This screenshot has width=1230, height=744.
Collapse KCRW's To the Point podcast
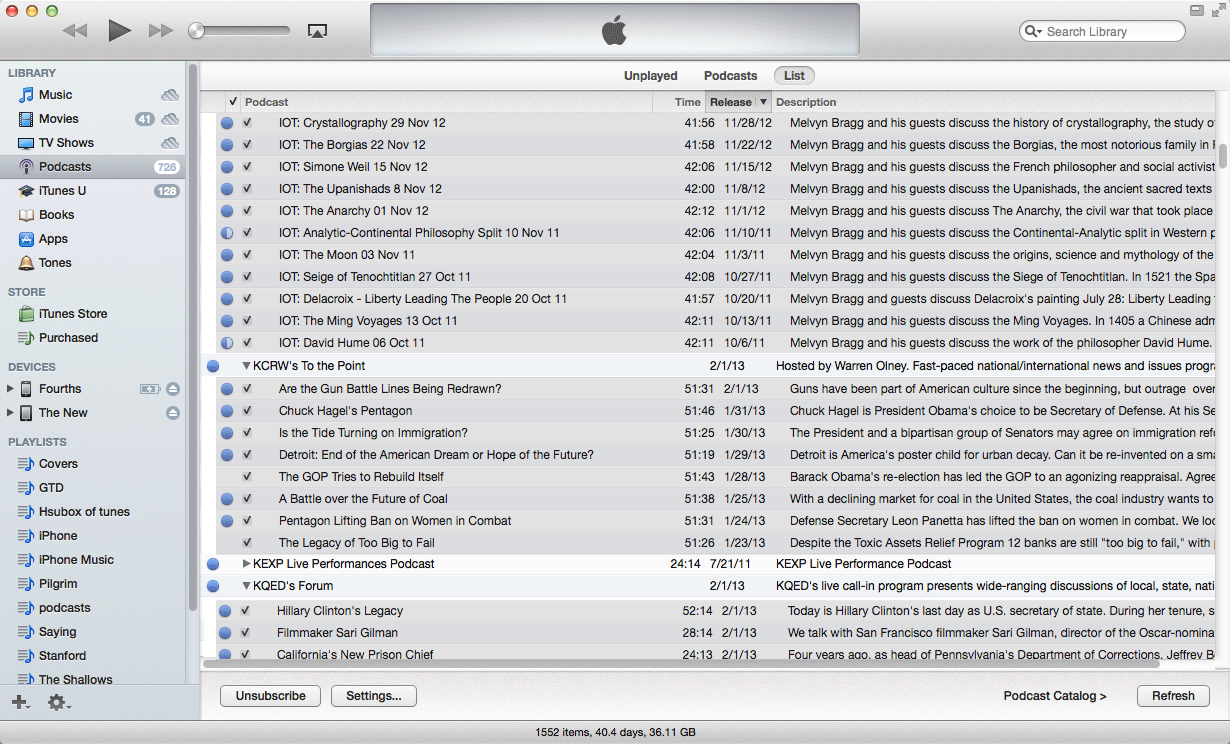(x=246, y=366)
